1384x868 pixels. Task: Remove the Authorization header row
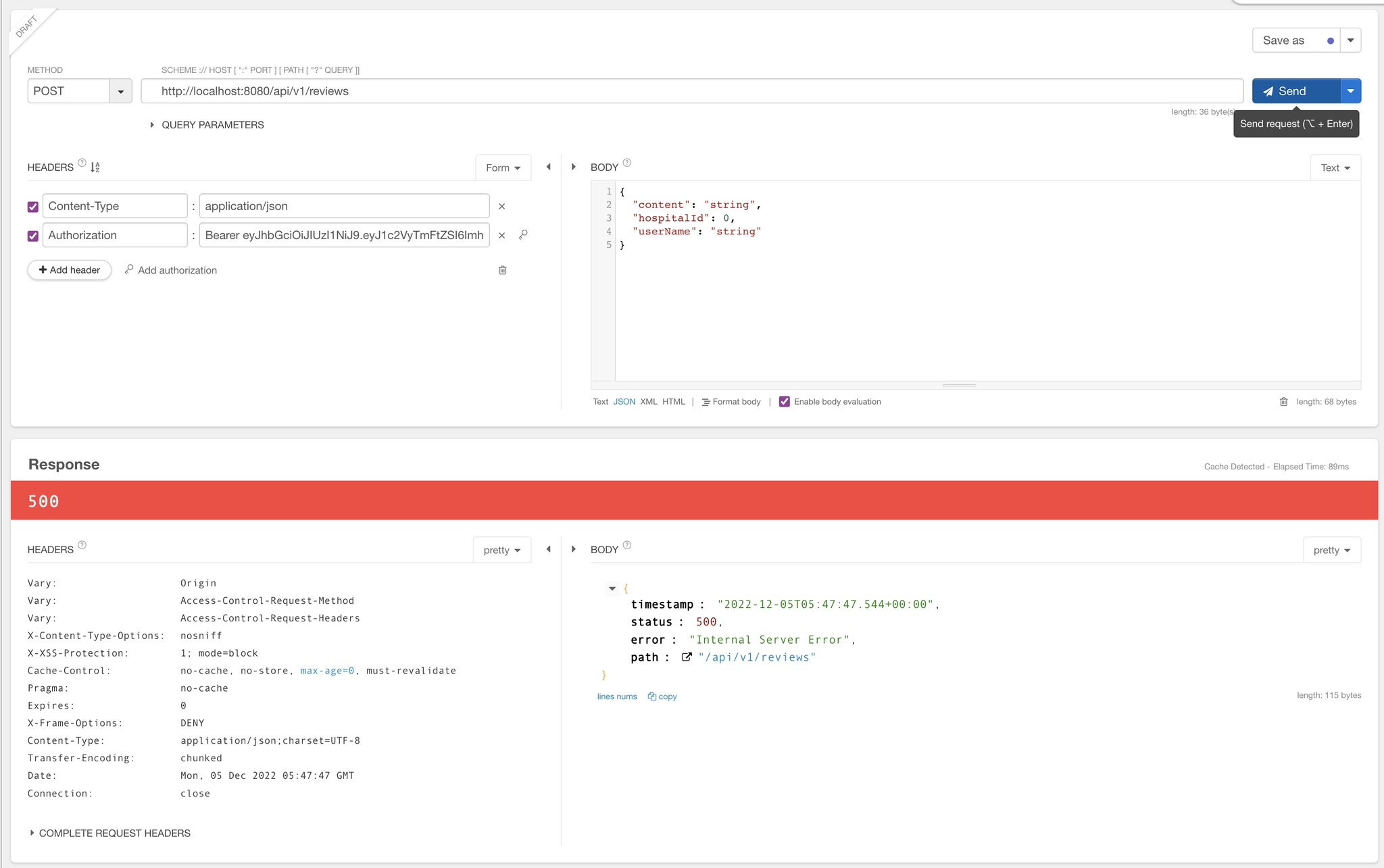501,236
